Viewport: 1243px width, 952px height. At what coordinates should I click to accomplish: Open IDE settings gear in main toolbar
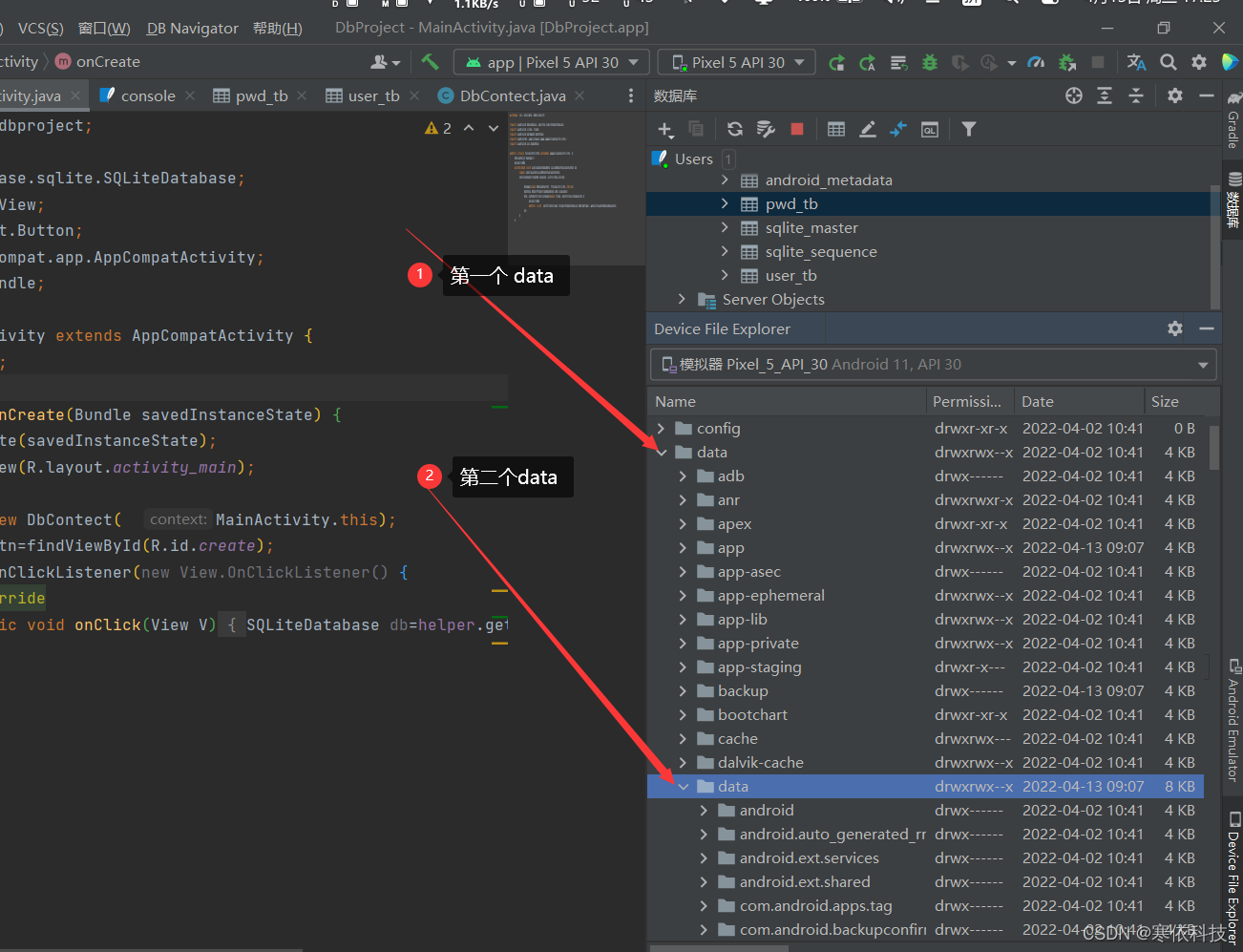(1199, 63)
